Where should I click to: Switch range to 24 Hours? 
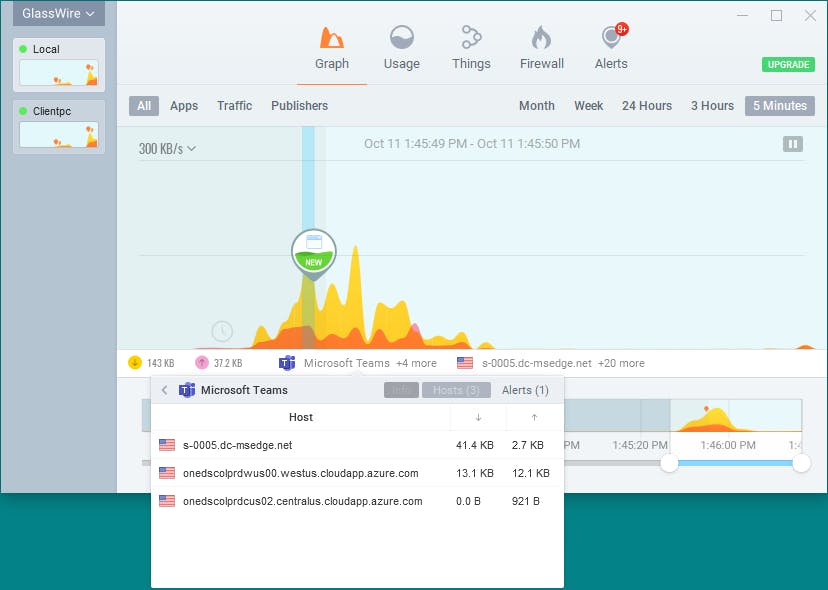click(x=646, y=106)
